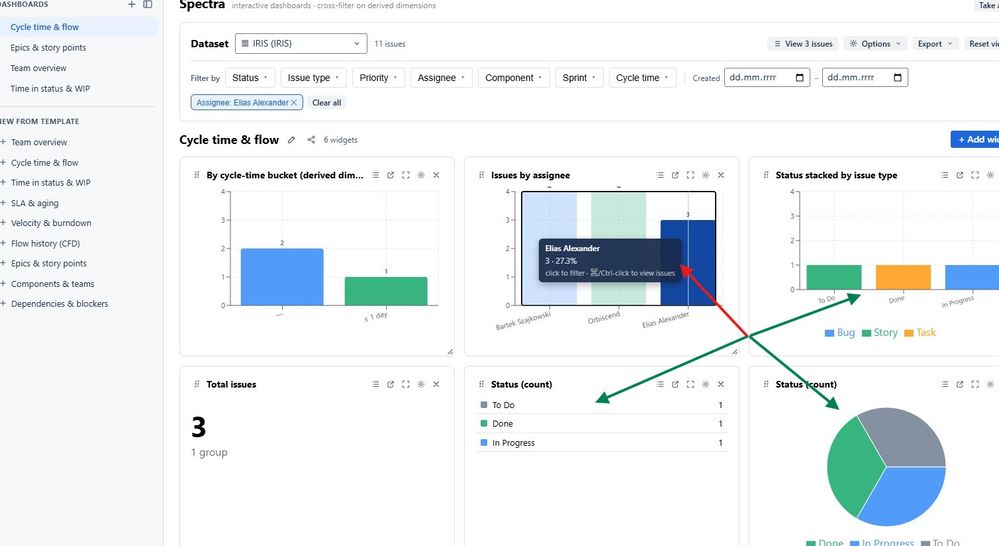Open settings of By cycle-time bucket widget

pos(421,175)
